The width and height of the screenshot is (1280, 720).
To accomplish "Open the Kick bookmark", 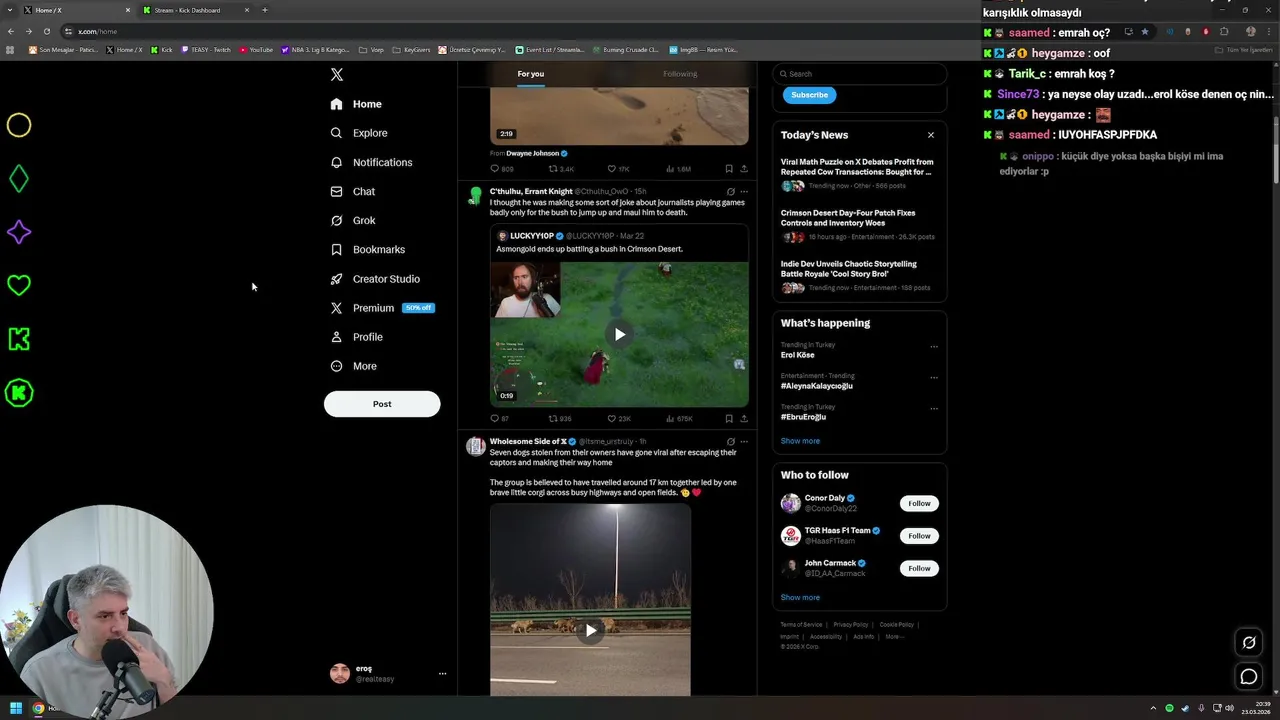I will [162, 49].
